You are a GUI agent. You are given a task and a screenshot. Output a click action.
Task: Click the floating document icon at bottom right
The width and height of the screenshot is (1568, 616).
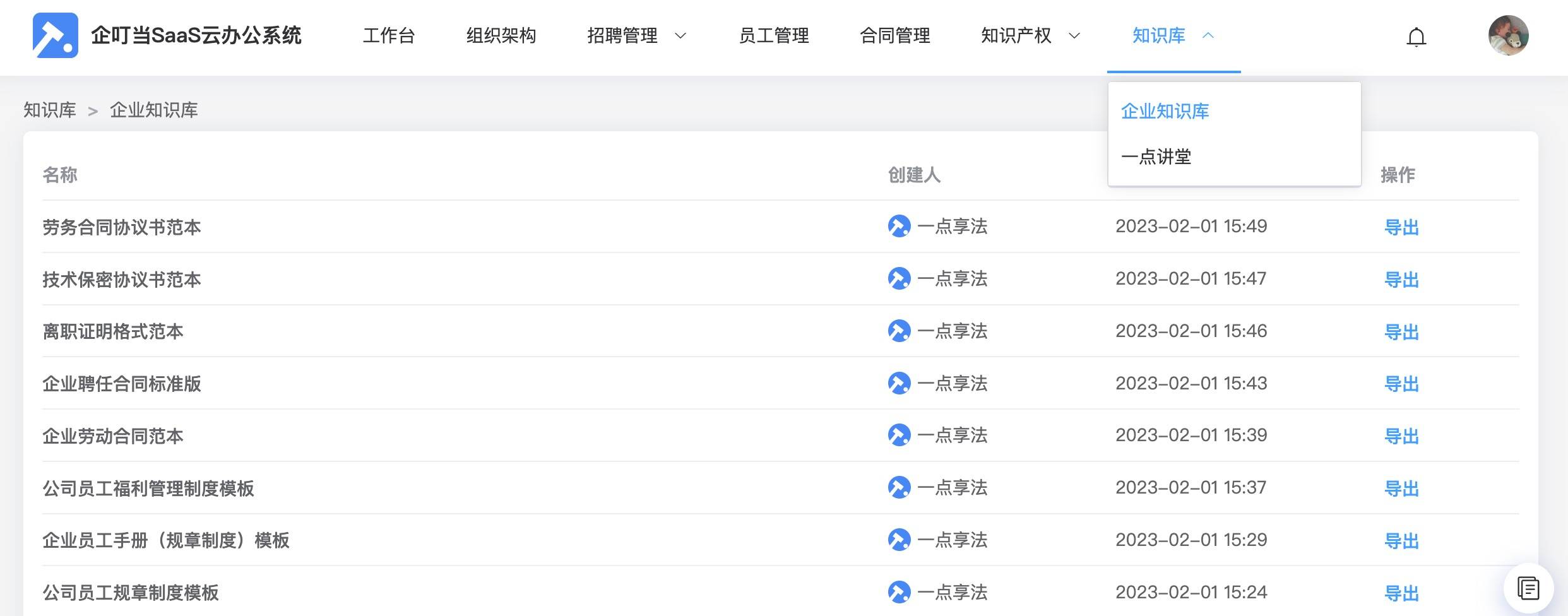coord(1528,588)
